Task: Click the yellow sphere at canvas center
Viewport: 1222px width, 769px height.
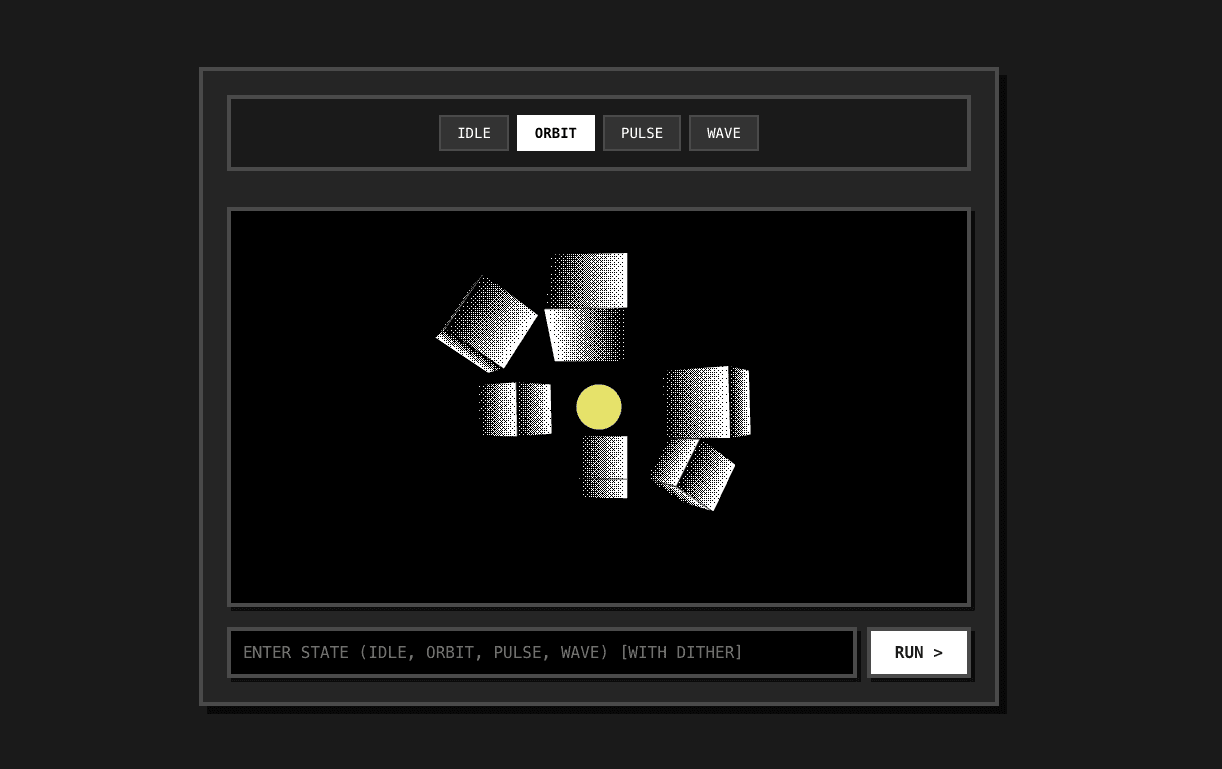Action: point(598,407)
